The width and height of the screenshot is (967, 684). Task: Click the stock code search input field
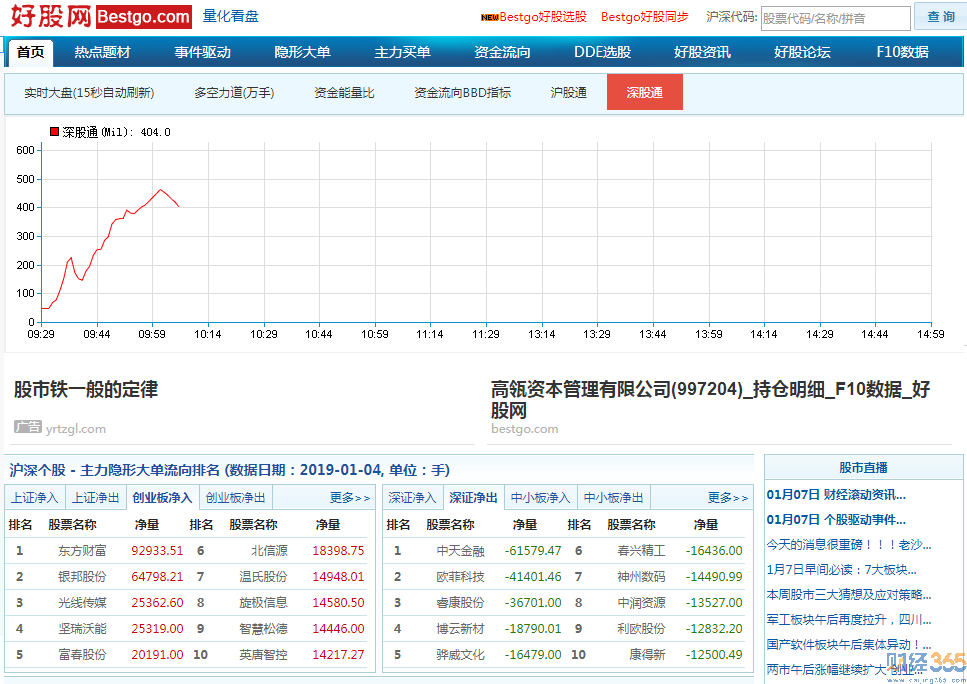tap(836, 19)
